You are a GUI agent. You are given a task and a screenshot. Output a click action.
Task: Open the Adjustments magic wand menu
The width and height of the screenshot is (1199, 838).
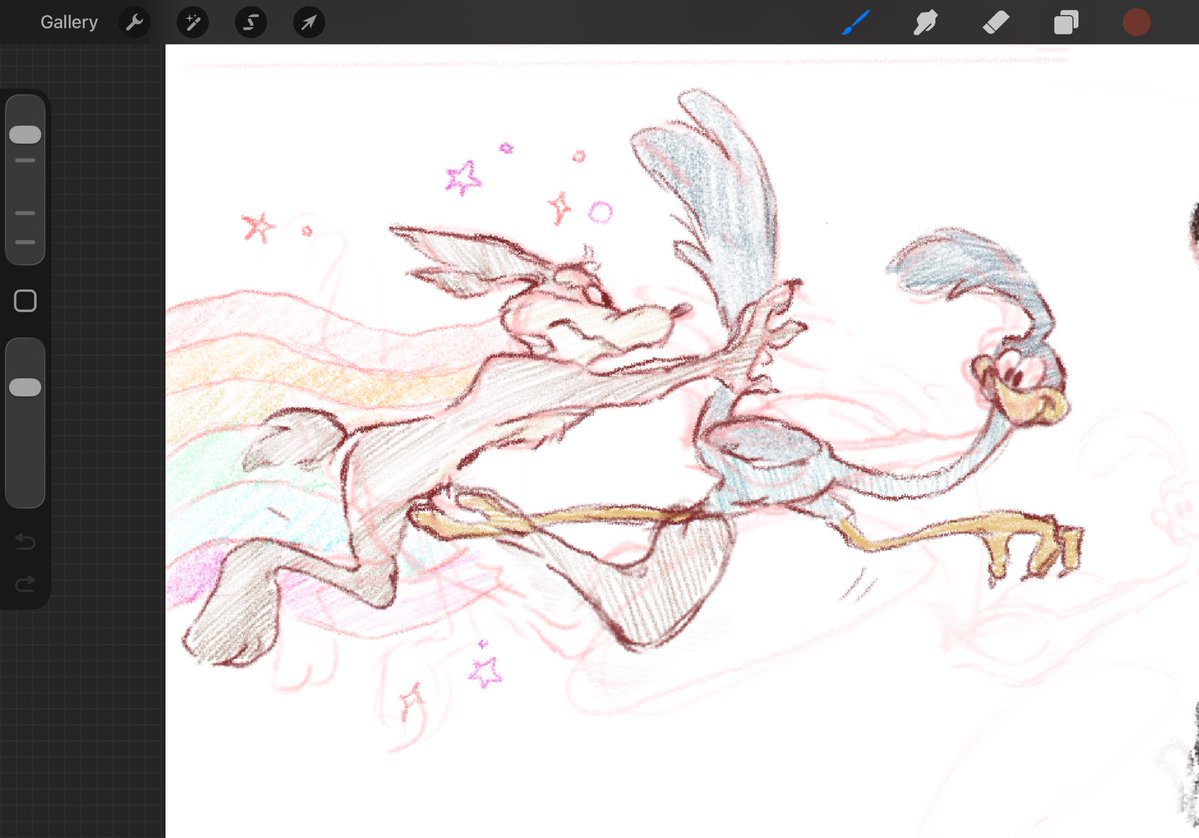(193, 22)
